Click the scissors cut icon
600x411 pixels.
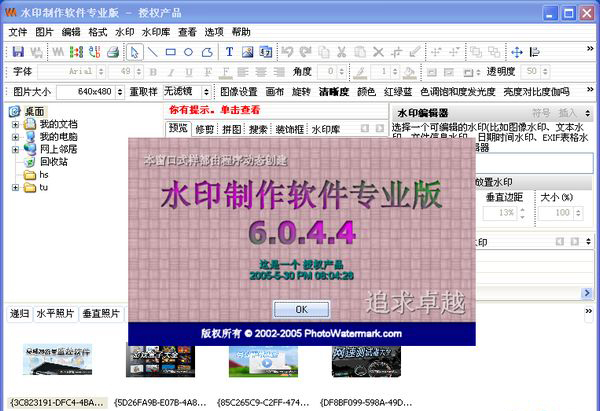[x=342, y=52]
